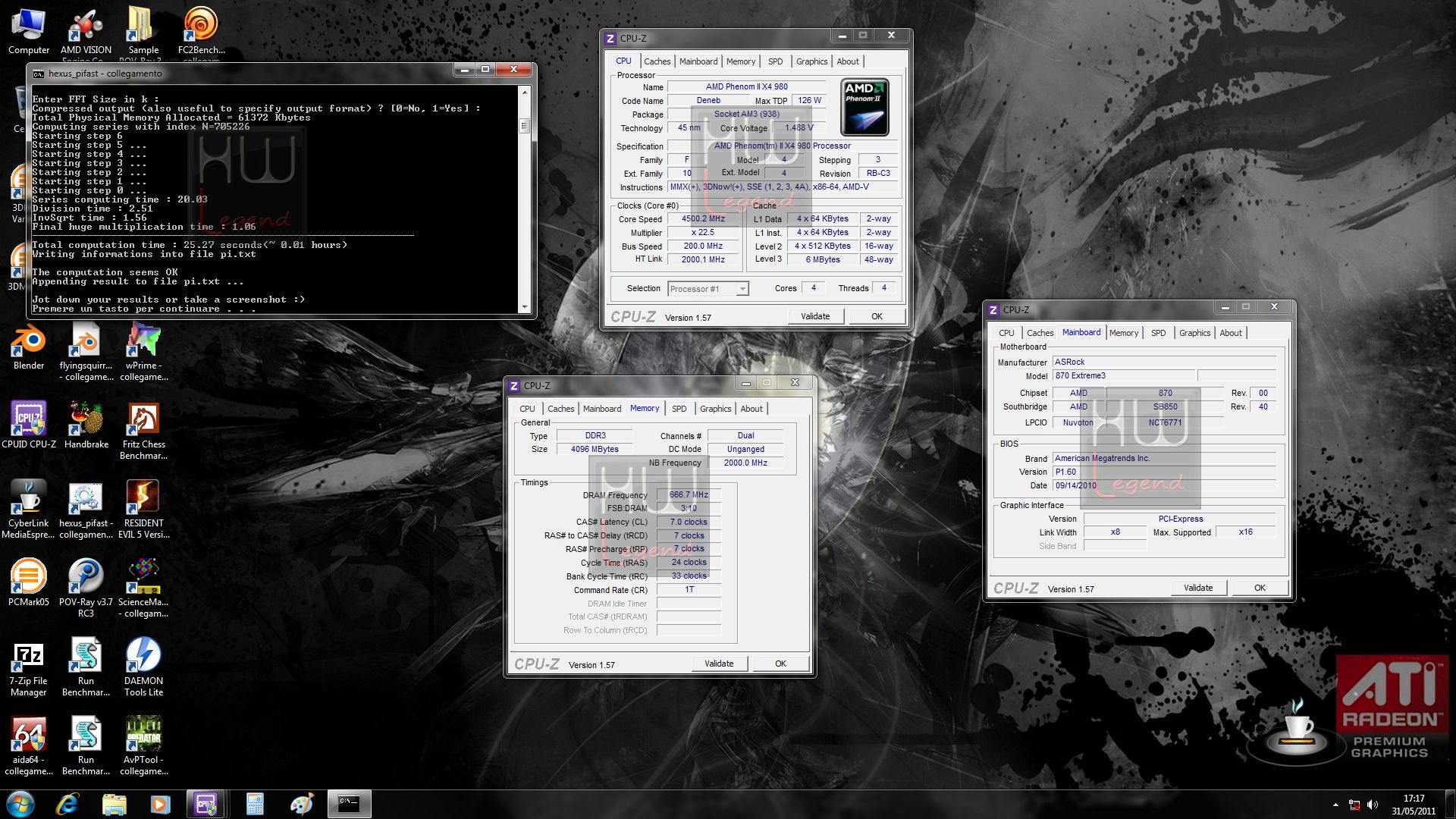
Task: Launch the FC2Bench desktop shortcut
Action: (x=201, y=32)
